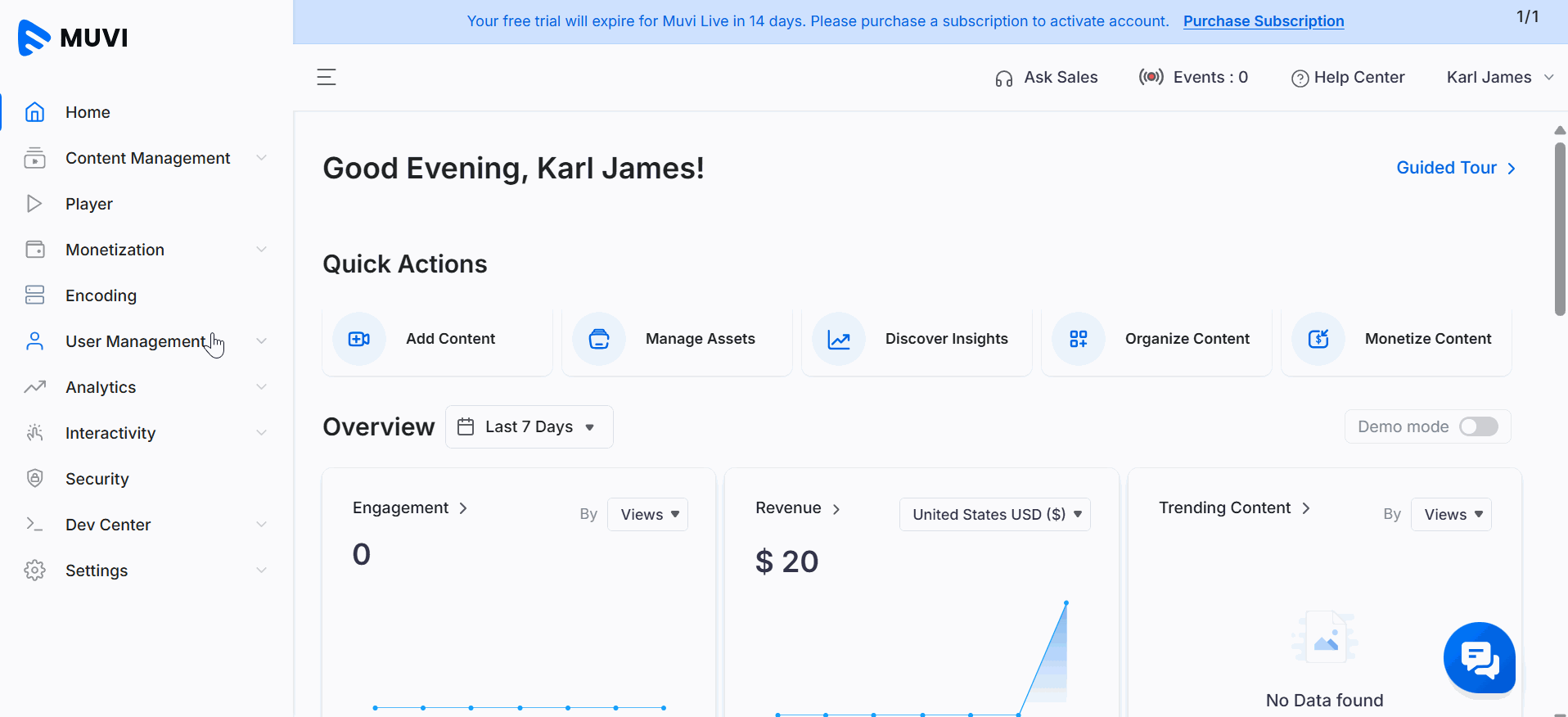Click the Monetization wallet icon

coord(35,250)
